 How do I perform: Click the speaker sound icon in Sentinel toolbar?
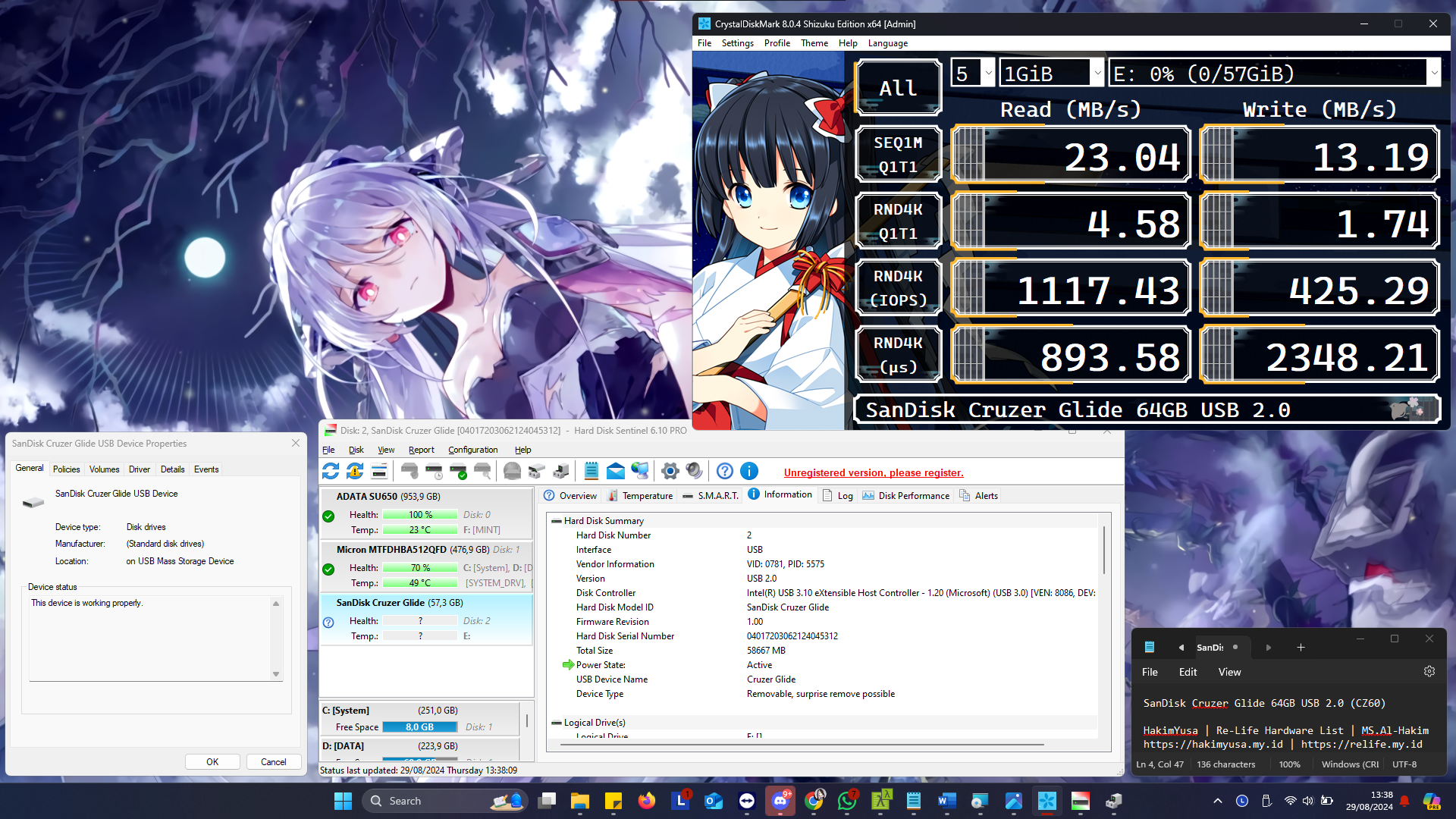coord(694,471)
